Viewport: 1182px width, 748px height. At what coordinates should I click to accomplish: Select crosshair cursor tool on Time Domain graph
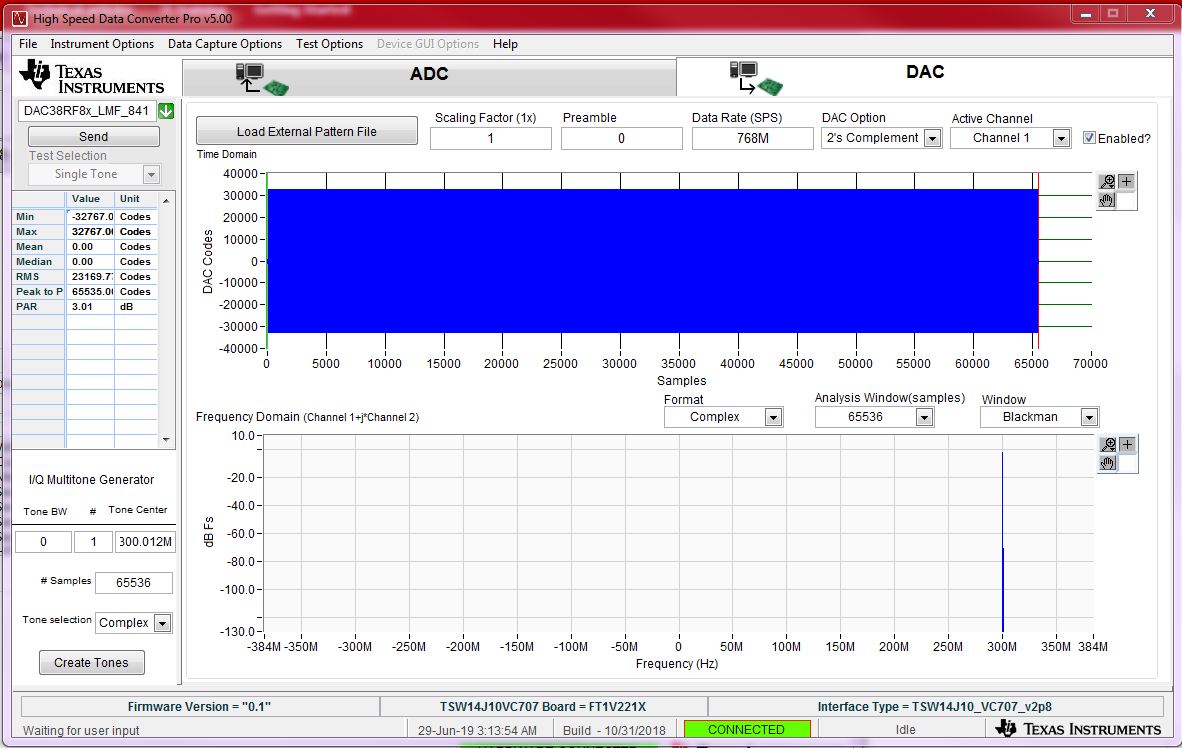click(x=1126, y=181)
